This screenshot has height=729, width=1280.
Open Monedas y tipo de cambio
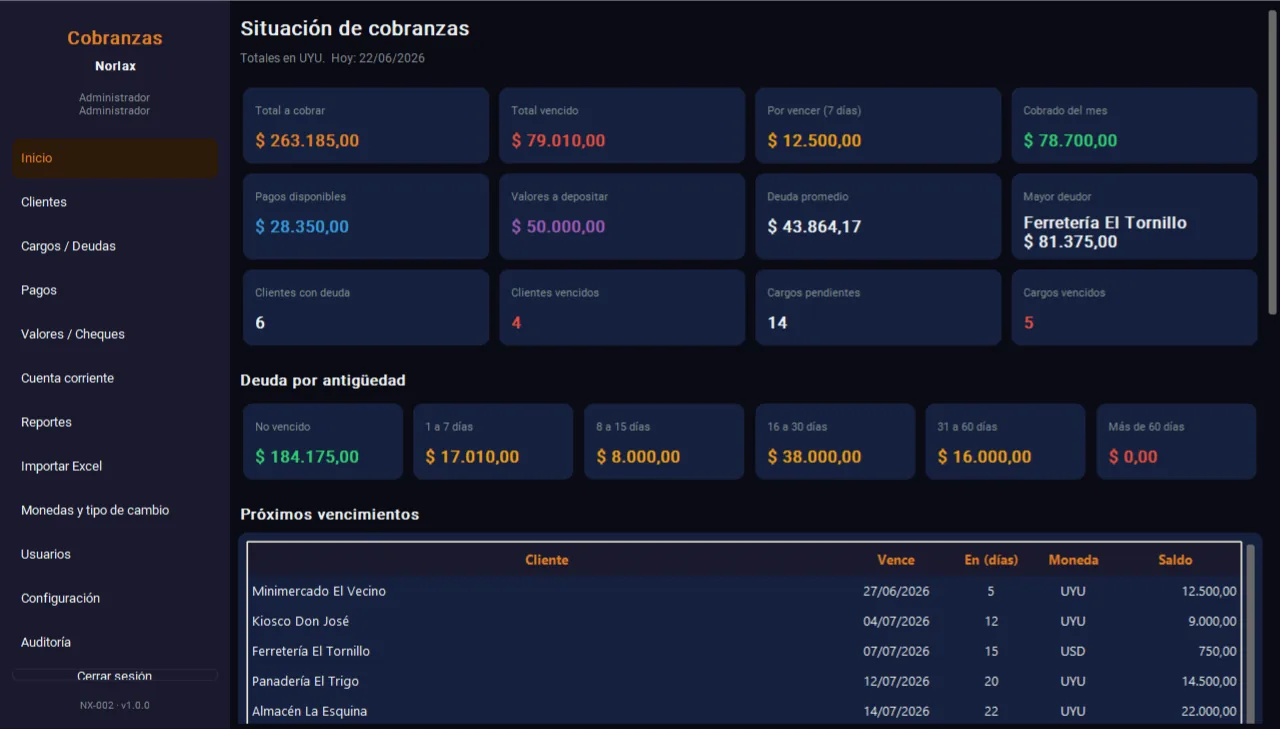click(115, 510)
